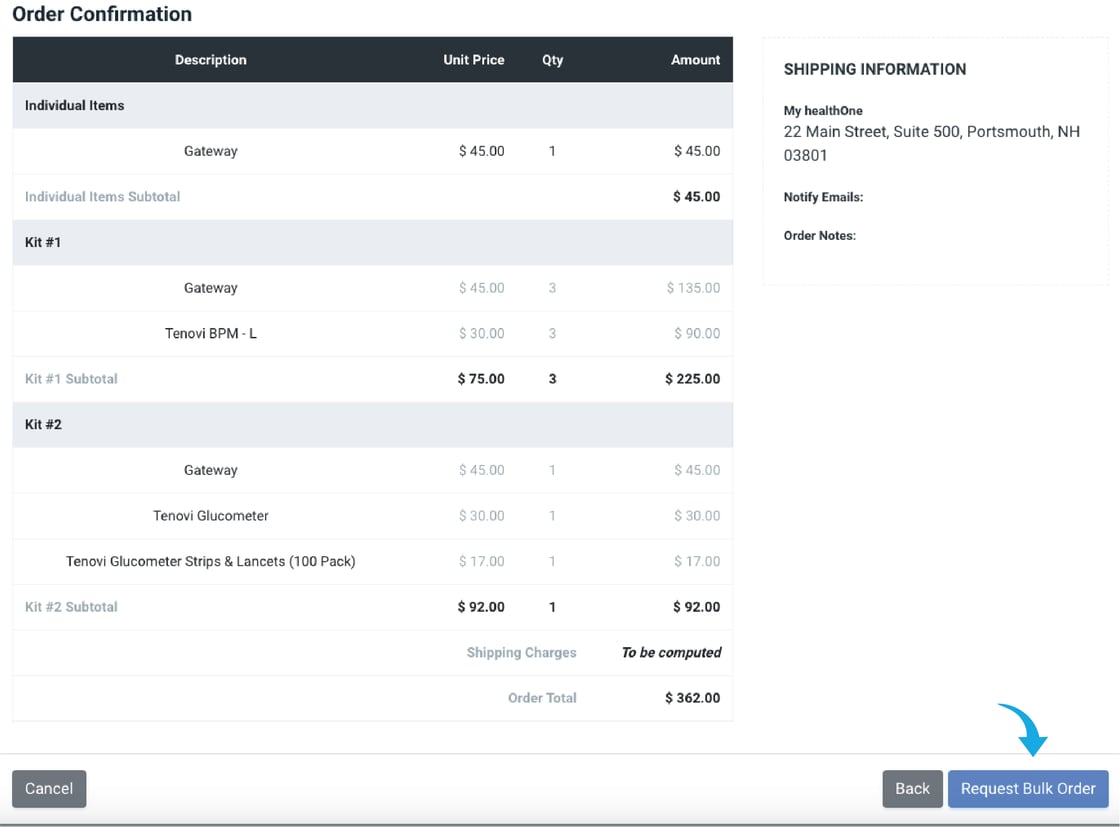Click the Order Total amount $362.00
Image resolution: width=1120 pixels, height=827 pixels.
point(692,698)
